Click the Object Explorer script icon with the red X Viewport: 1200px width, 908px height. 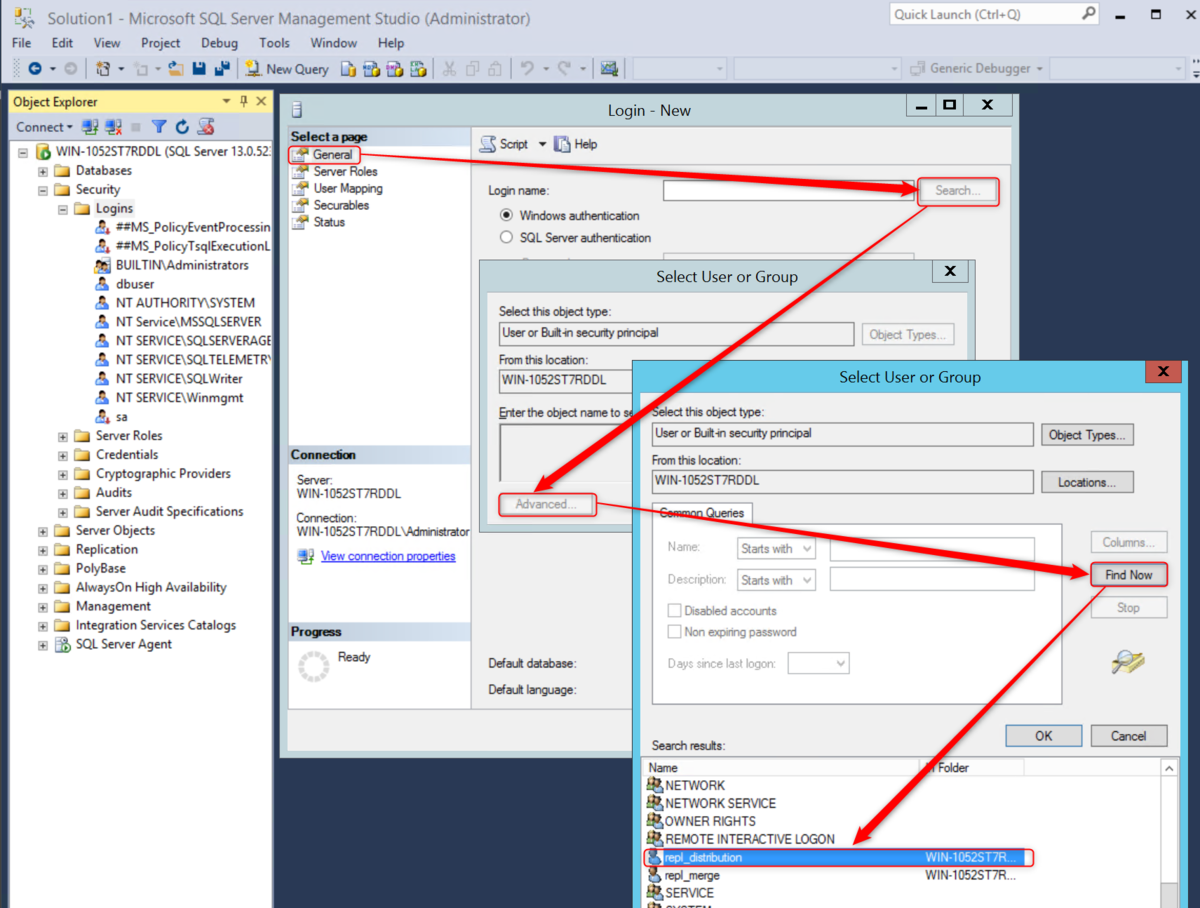(x=206, y=127)
